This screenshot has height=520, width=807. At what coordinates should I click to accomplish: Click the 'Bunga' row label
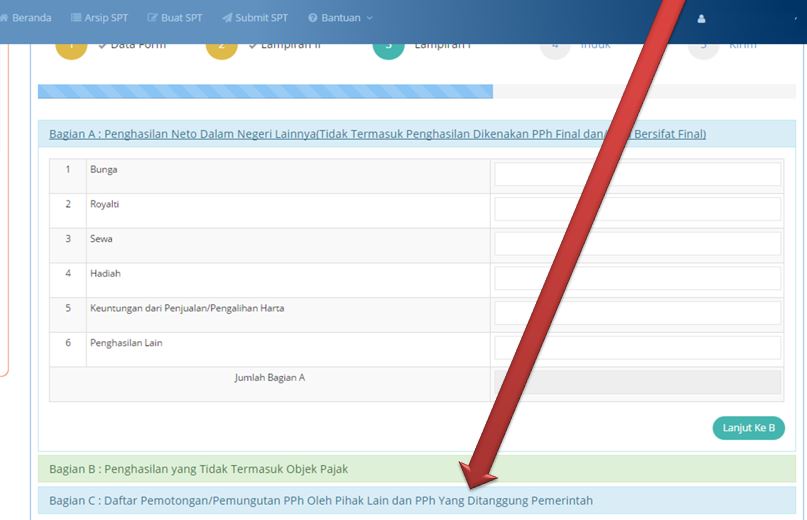coord(103,169)
